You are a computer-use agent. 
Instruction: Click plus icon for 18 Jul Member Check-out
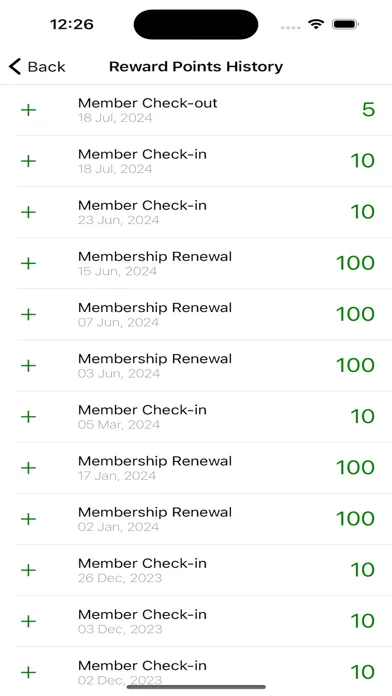point(28,110)
